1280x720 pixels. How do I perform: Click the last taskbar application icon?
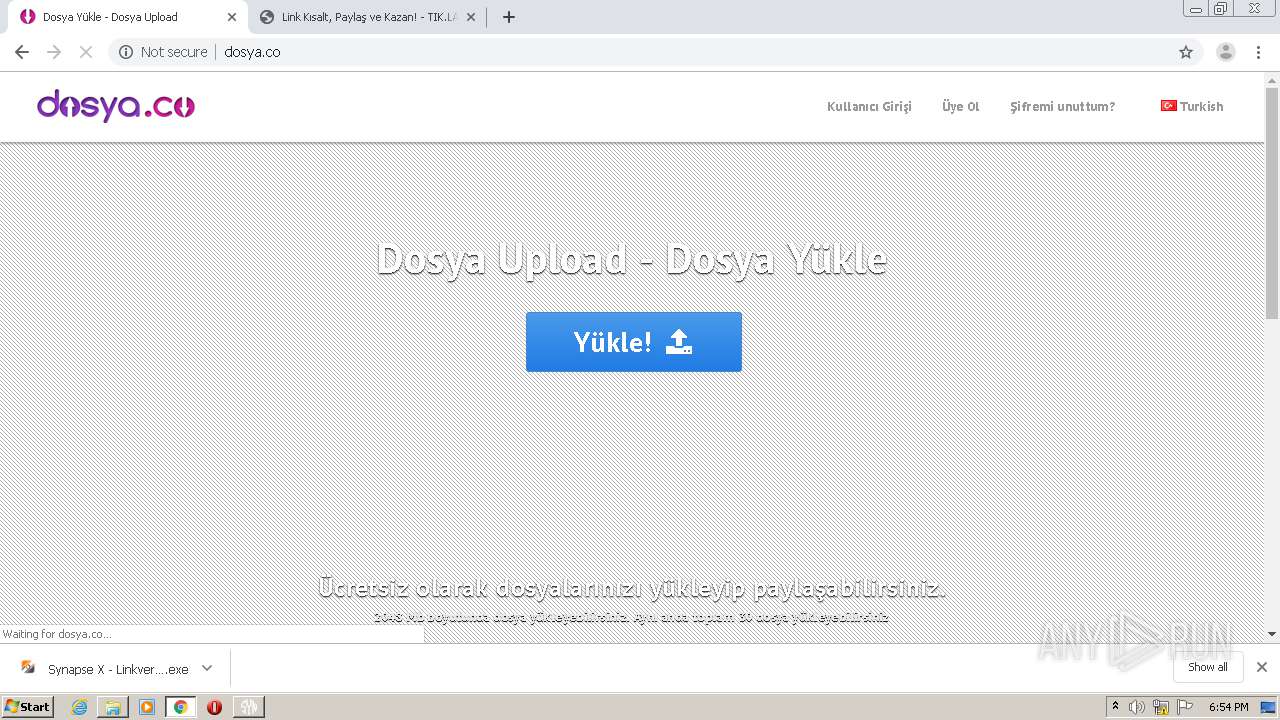tap(248, 707)
